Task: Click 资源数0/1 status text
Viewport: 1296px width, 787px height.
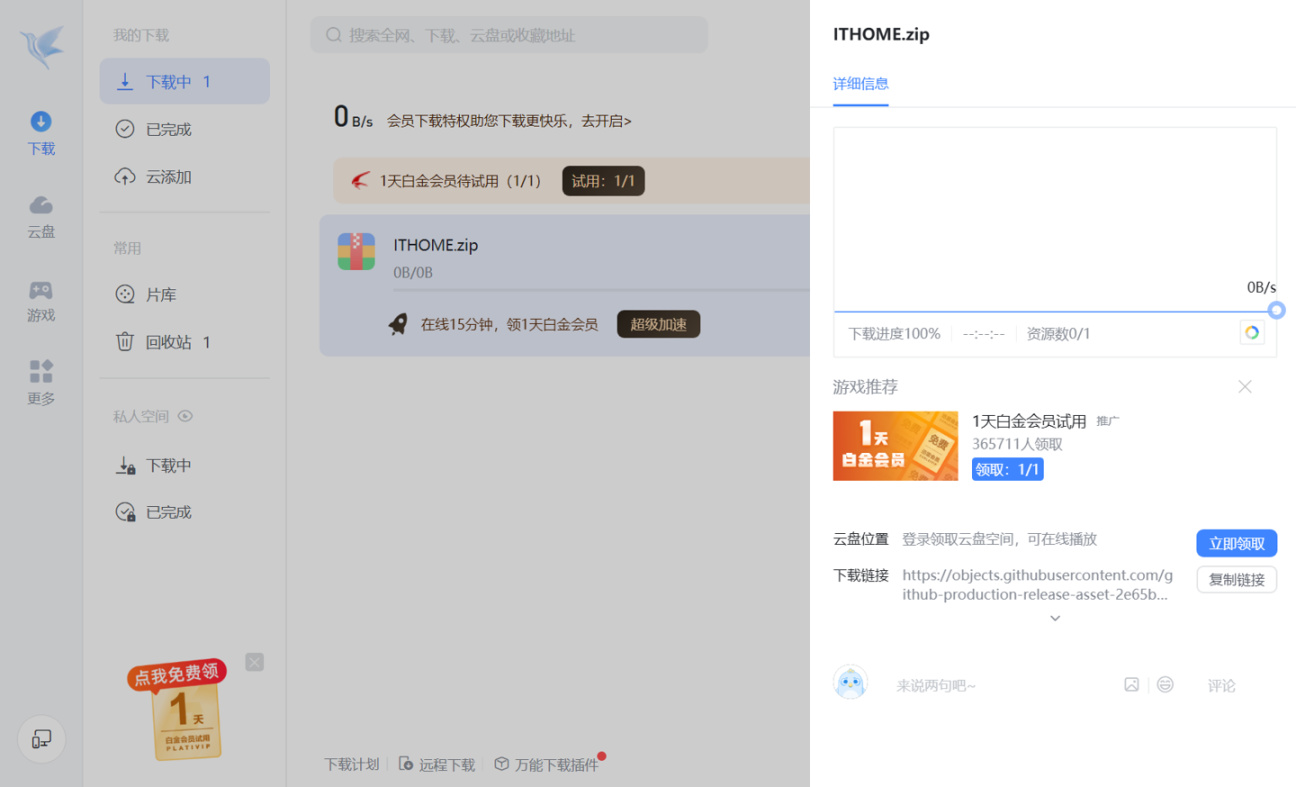Action: pyautogui.click(x=1058, y=334)
